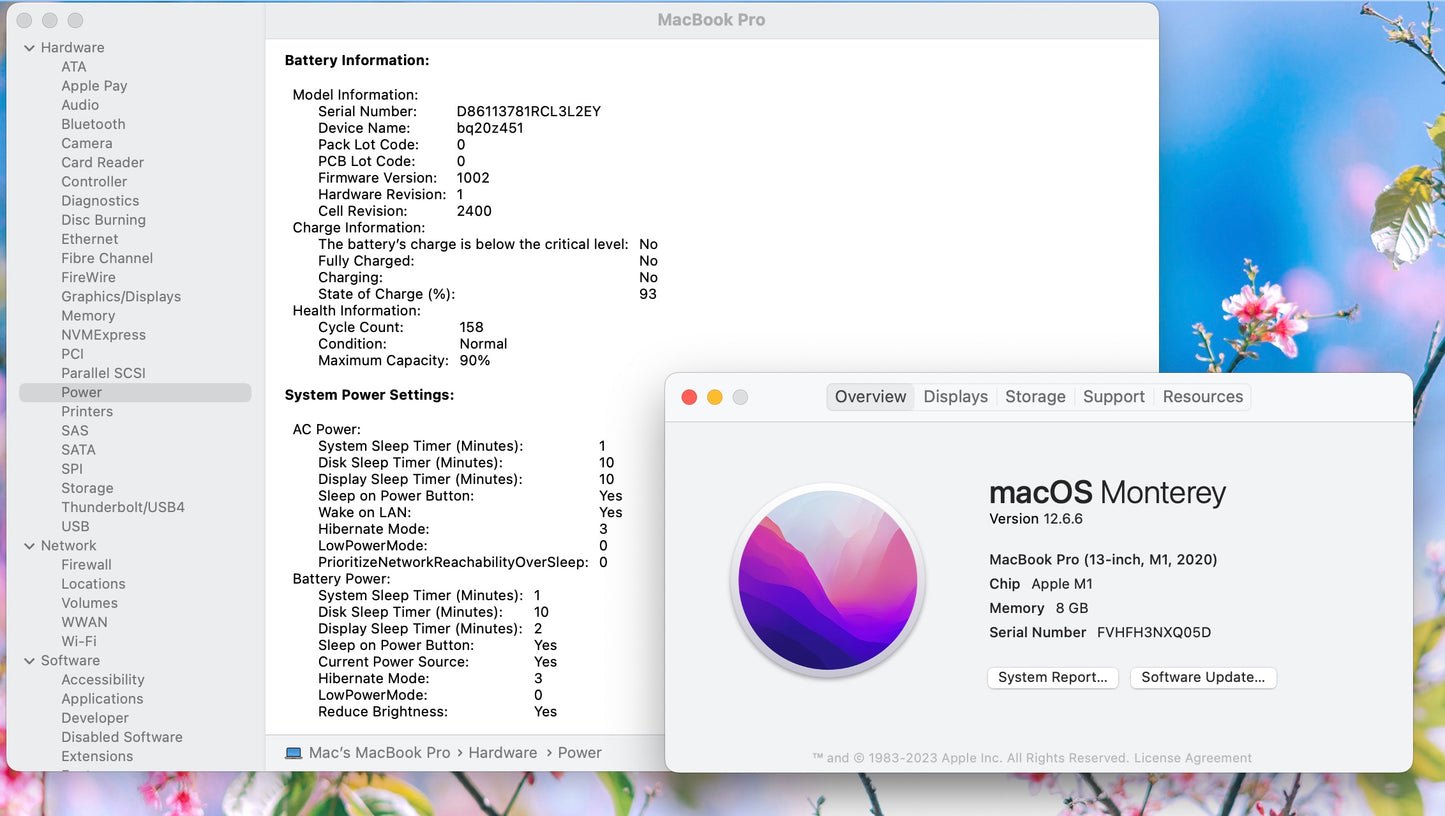This screenshot has height=816, width=1445.
Task: Click the macOS Monterey logo image
Action: point(827,580)
